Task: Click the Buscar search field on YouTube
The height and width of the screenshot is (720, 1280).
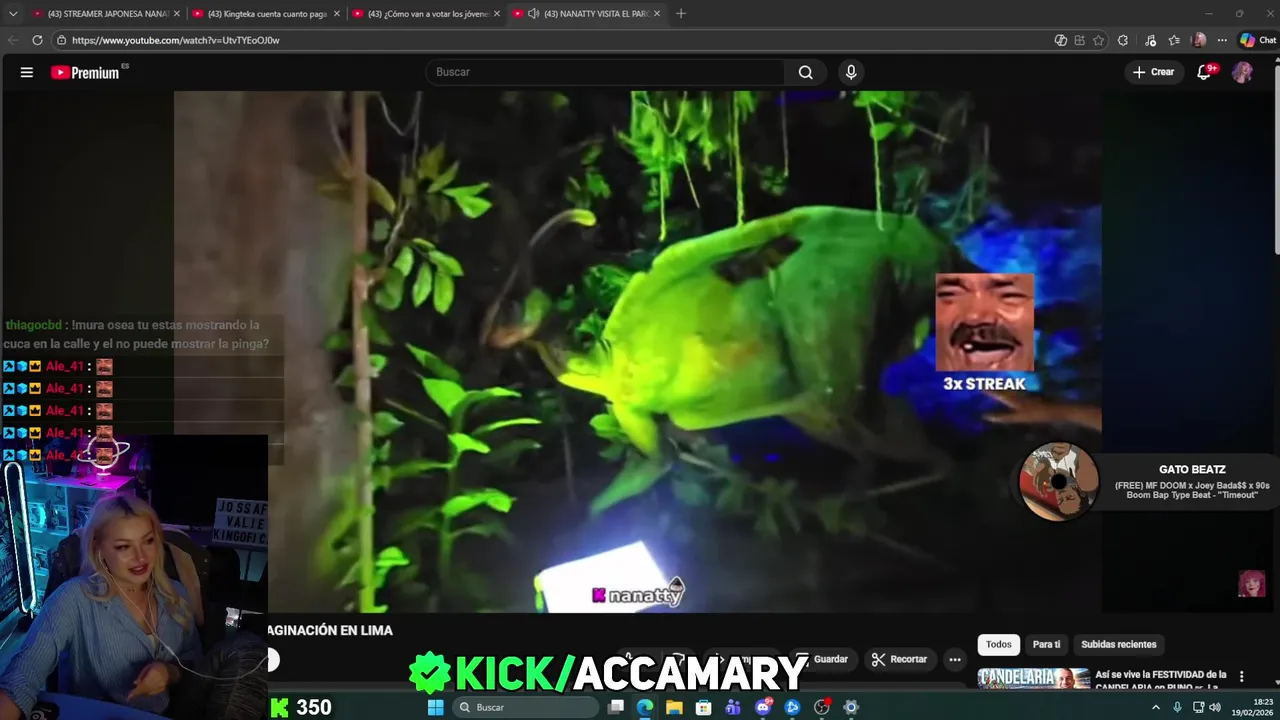Action: 606,72
